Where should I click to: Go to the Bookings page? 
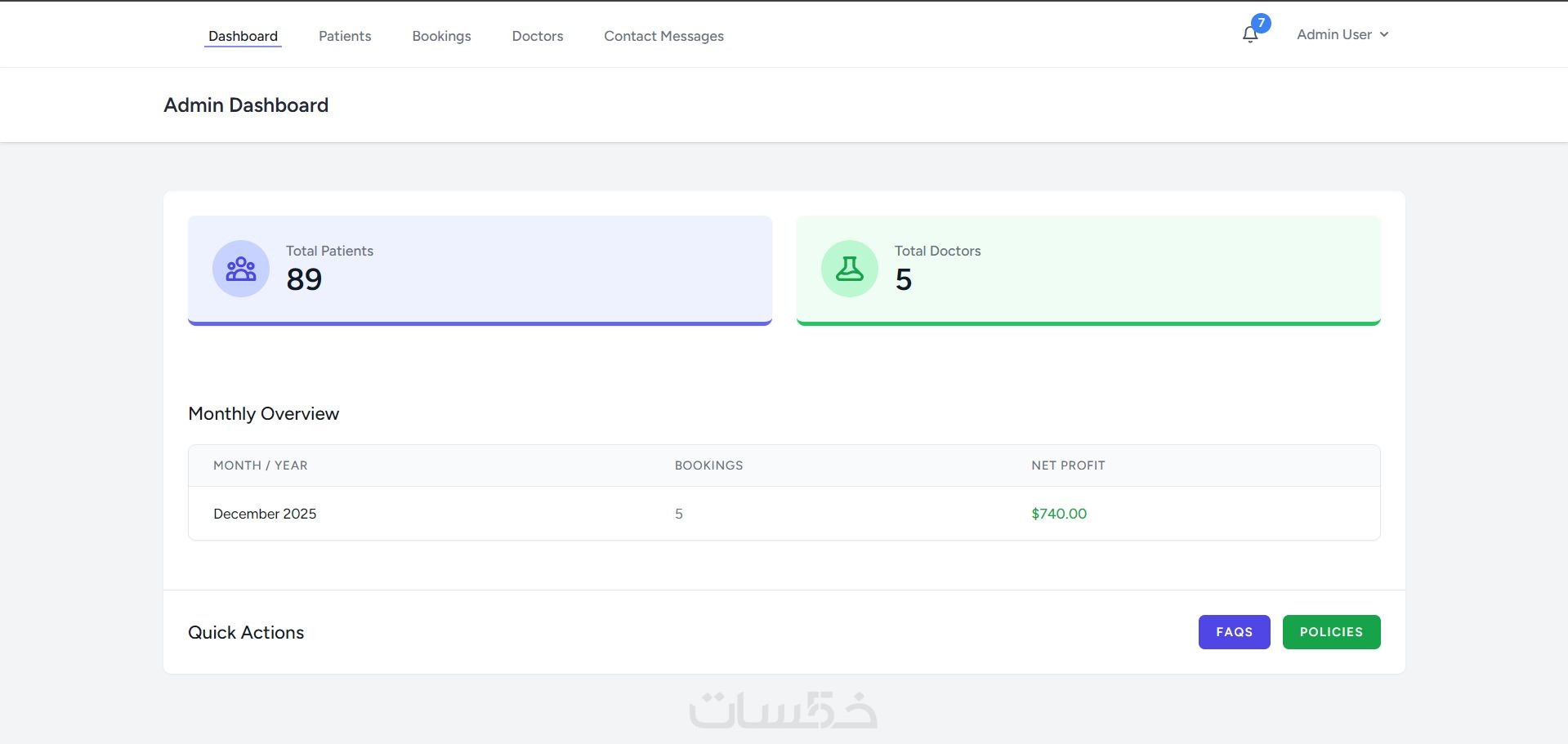pyautogui.click(x=441, y=36)
